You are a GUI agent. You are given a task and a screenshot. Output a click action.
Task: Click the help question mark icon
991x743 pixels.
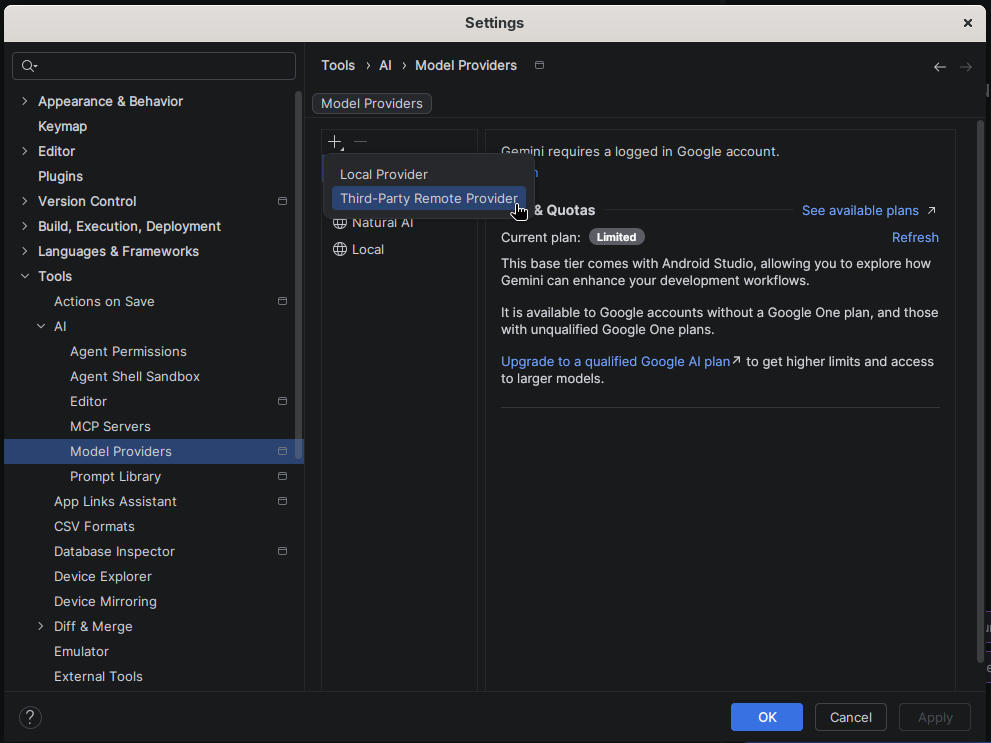click(x=30, y=717)
